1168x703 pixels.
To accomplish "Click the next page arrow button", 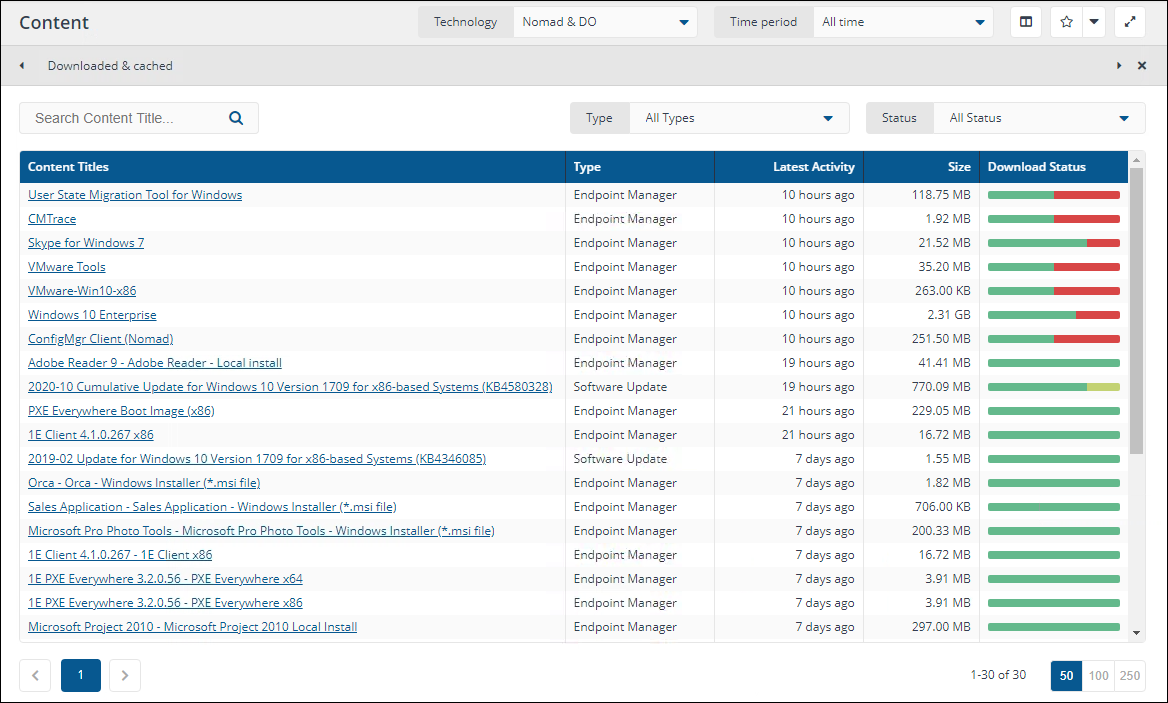I will (124, 676).
